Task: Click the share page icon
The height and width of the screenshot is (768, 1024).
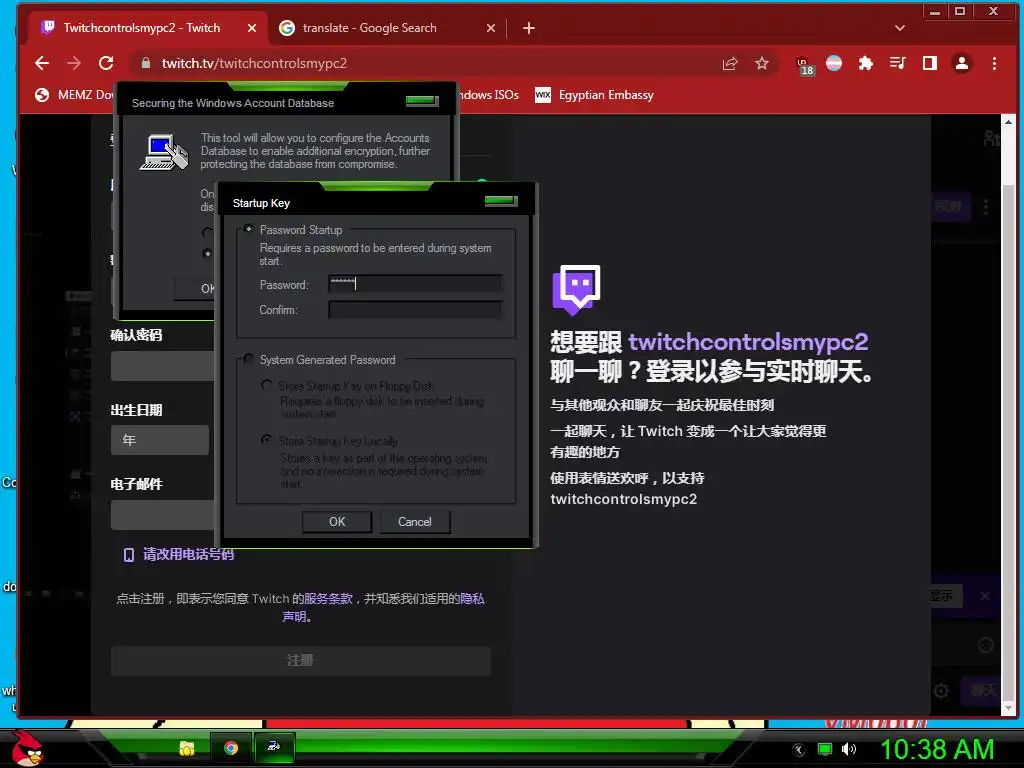Action: pos(729,63)
